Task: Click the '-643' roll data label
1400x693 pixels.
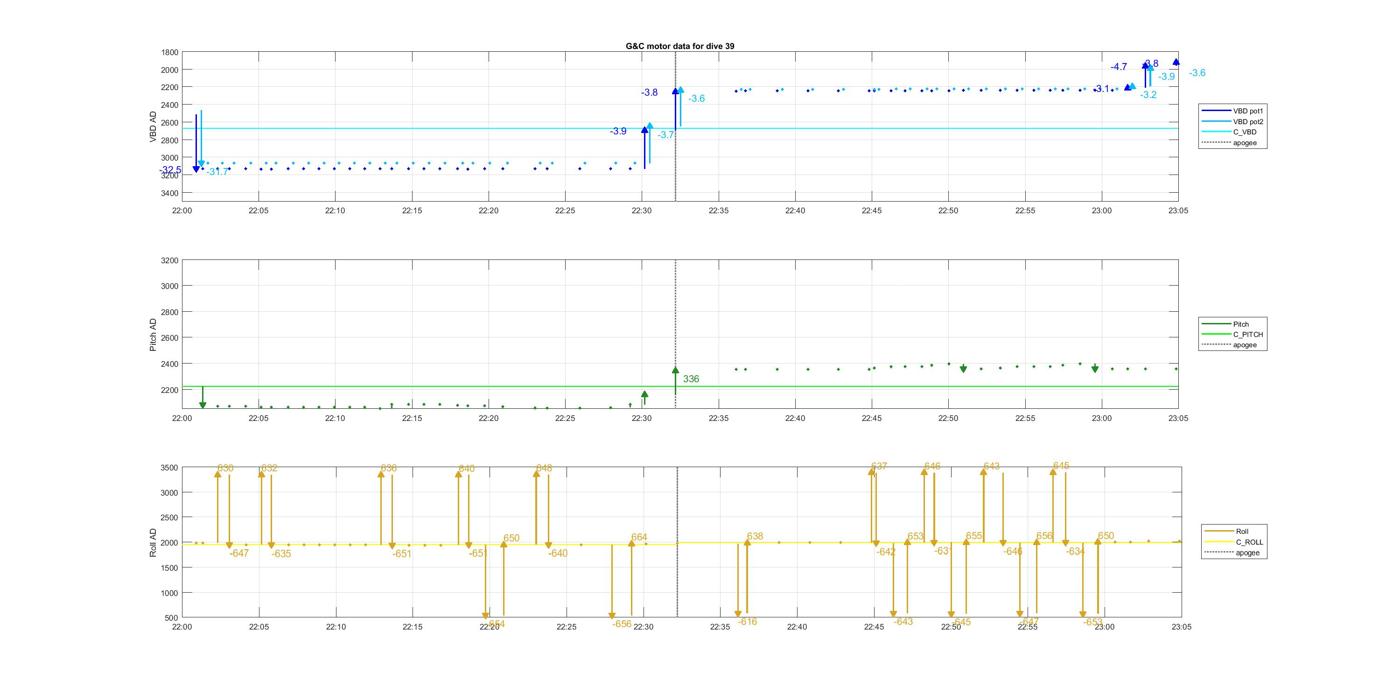Action: [x=903, y=621]
